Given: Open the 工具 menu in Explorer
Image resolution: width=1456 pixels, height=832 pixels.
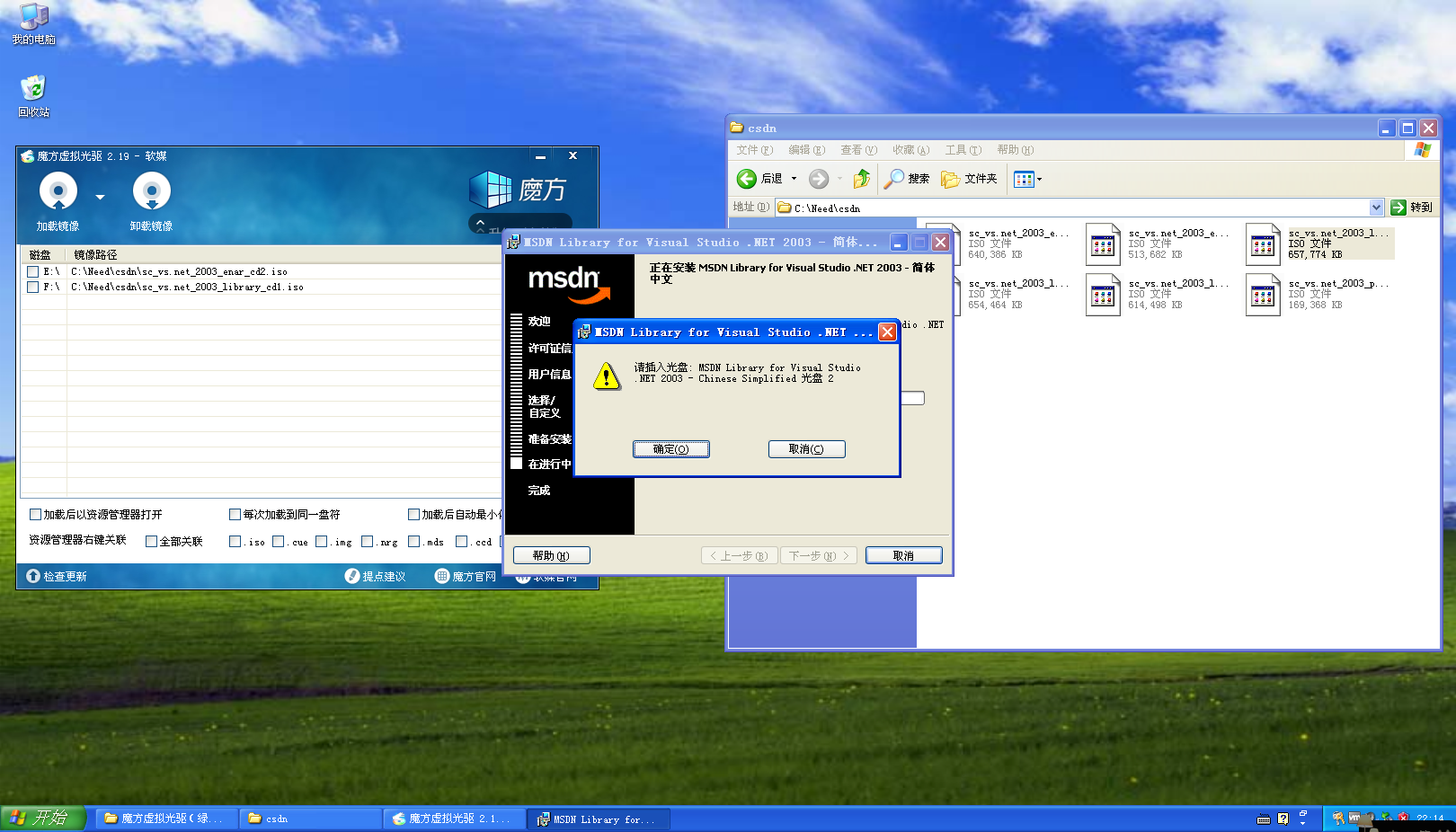Looking at the screenshot, I should click(x=963, y=149).
